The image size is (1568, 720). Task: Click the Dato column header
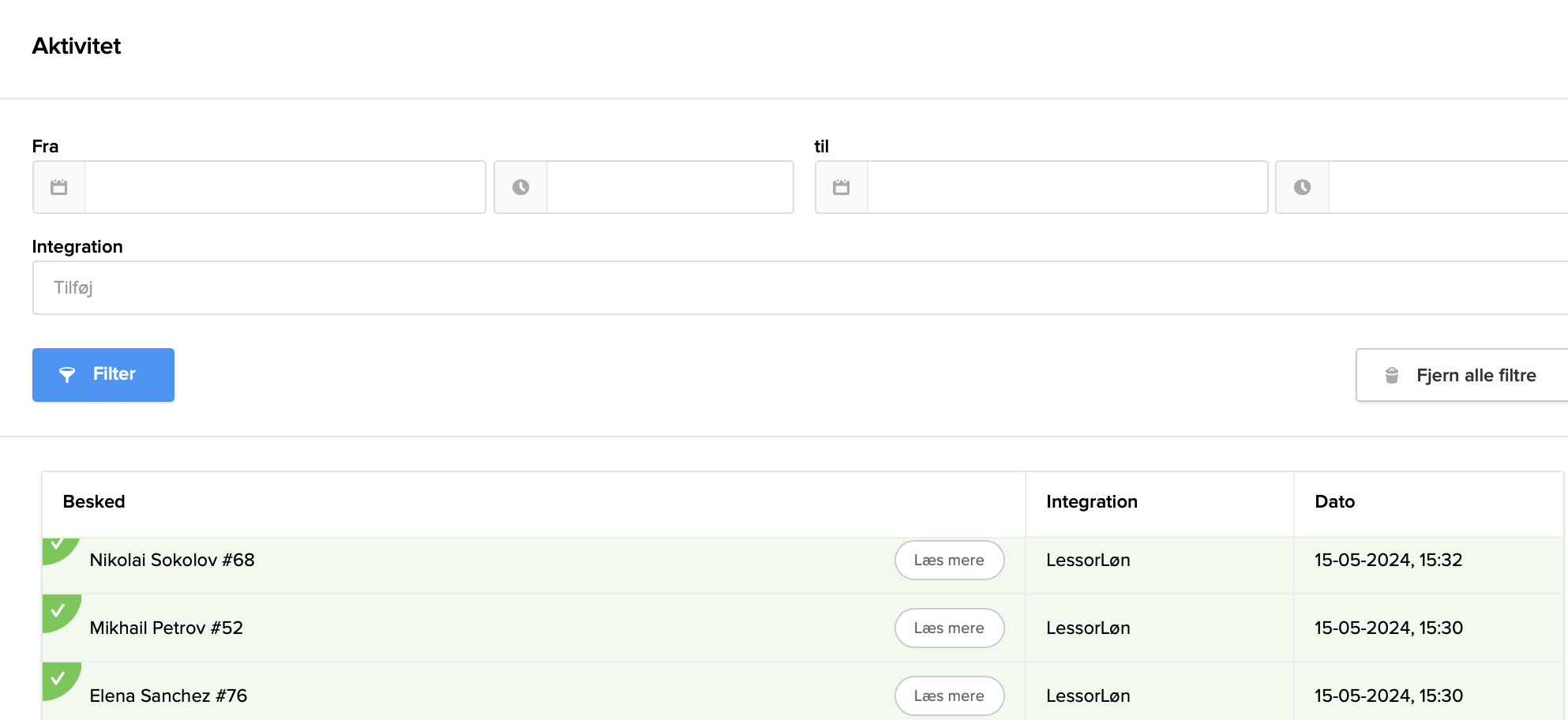point(1334,502)
